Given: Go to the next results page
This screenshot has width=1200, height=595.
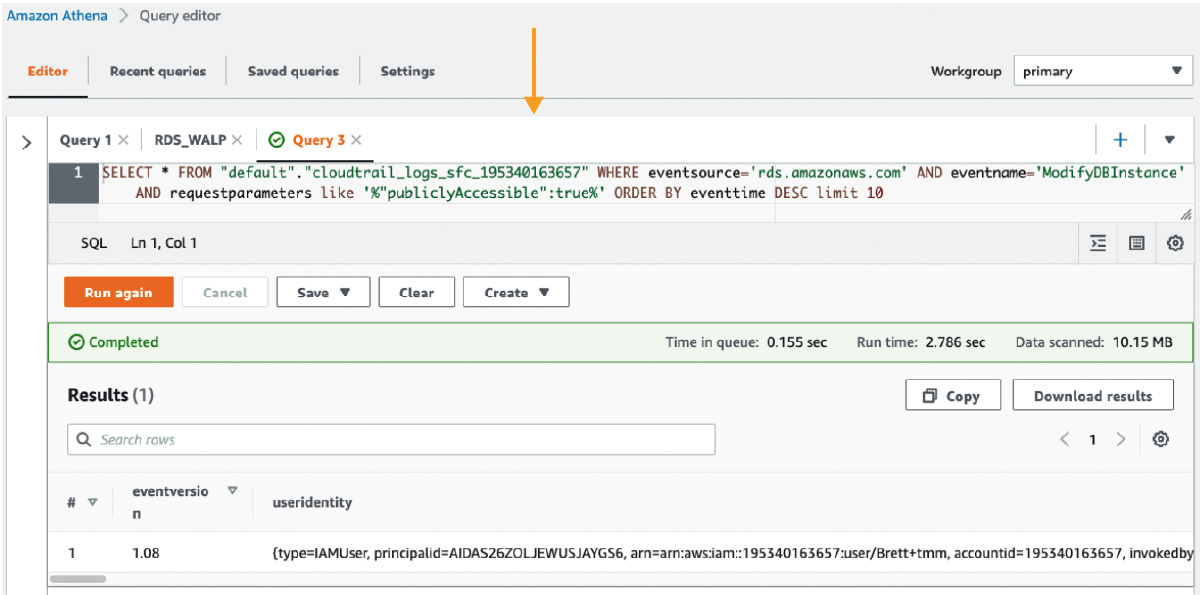Looking at the screenshot, I should tap(1120, 439).
